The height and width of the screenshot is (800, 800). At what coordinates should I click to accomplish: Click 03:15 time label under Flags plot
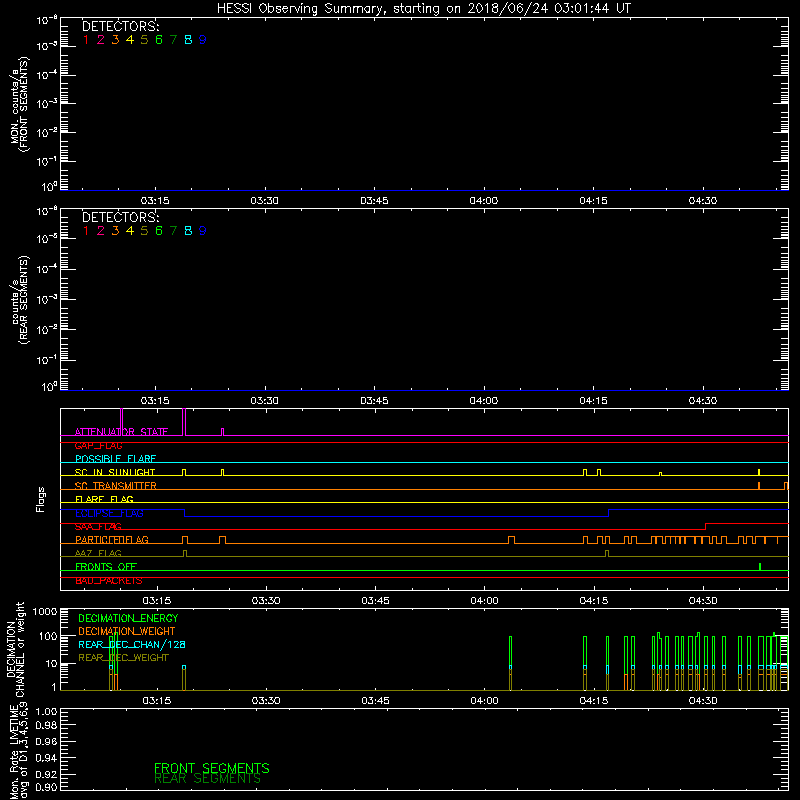click(156, 601)
